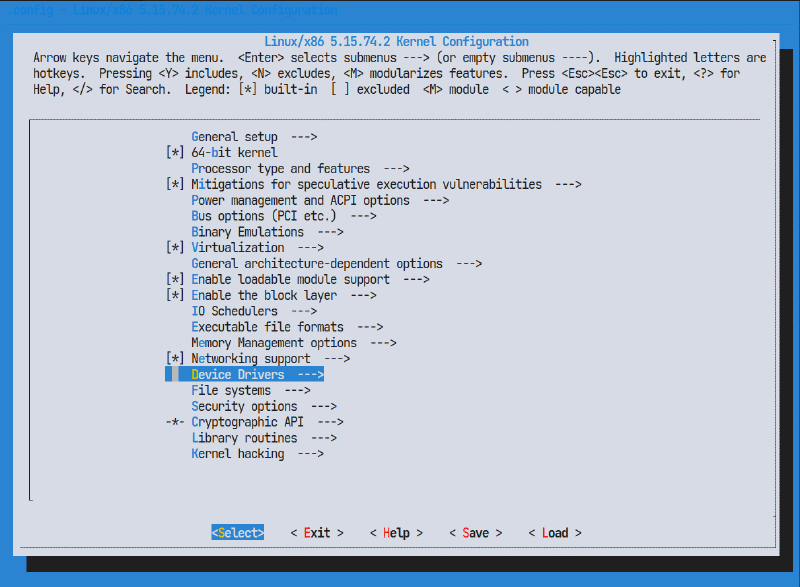Open General architecture-dependent options submenu

click(x=336, y=264)
